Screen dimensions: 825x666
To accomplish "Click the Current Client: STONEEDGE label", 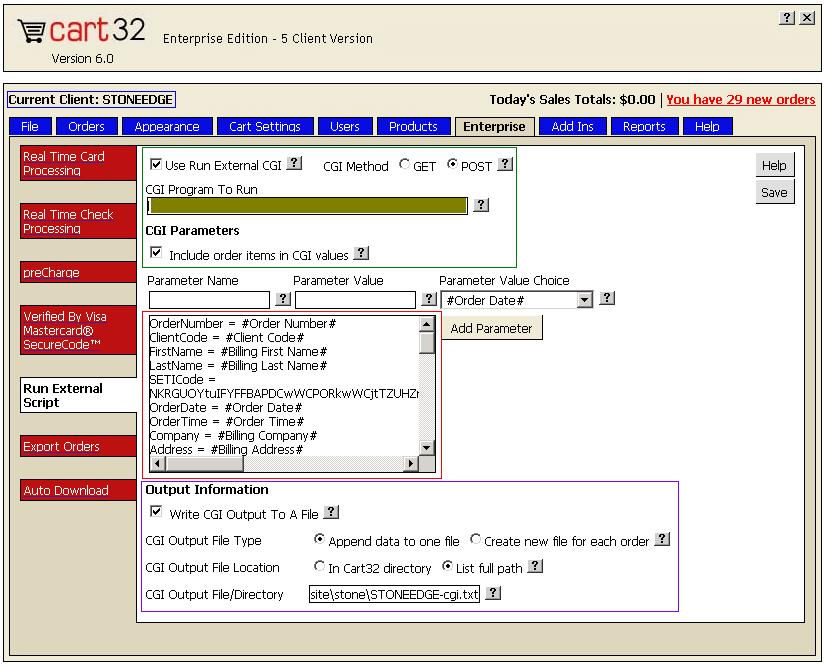I will pos(91,99).
